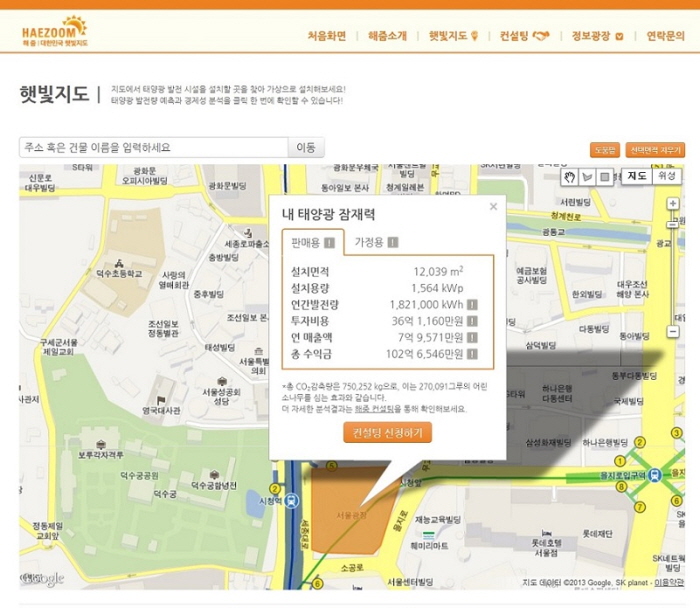Select the polygon drawing tool

coord(587,177)
